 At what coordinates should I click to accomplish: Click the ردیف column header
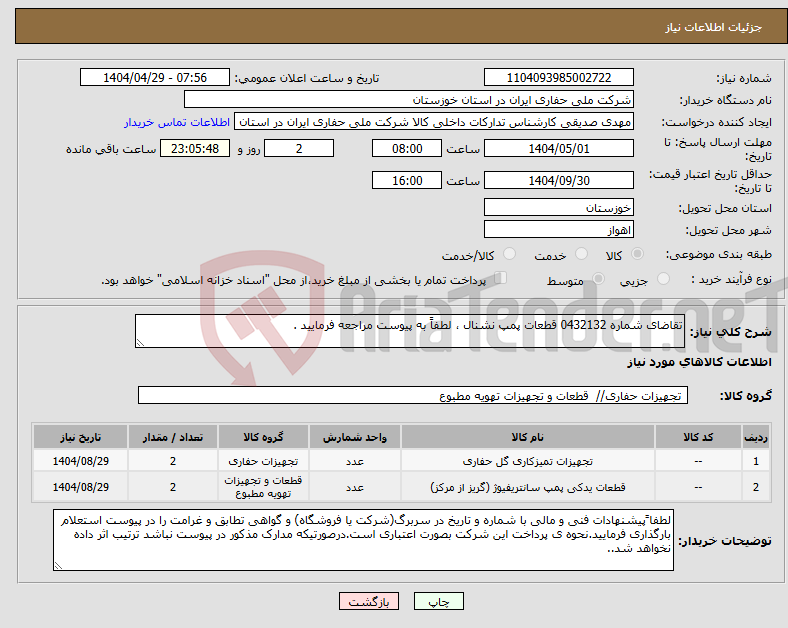coord(755,437)
